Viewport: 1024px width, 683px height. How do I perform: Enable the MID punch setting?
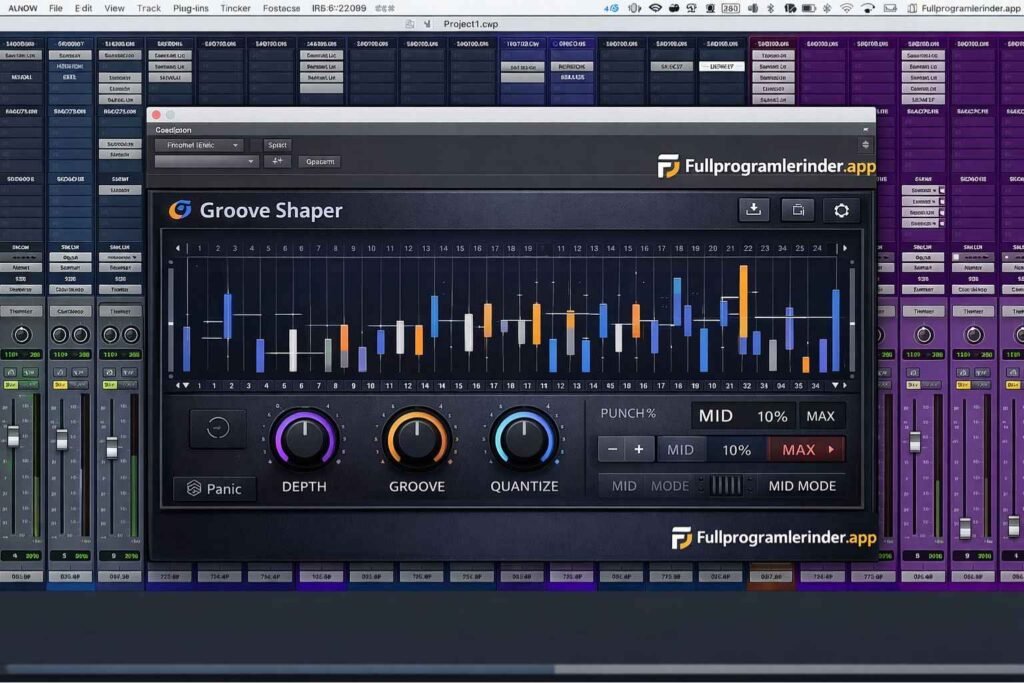pyautogui.click(x=680, y=449)
